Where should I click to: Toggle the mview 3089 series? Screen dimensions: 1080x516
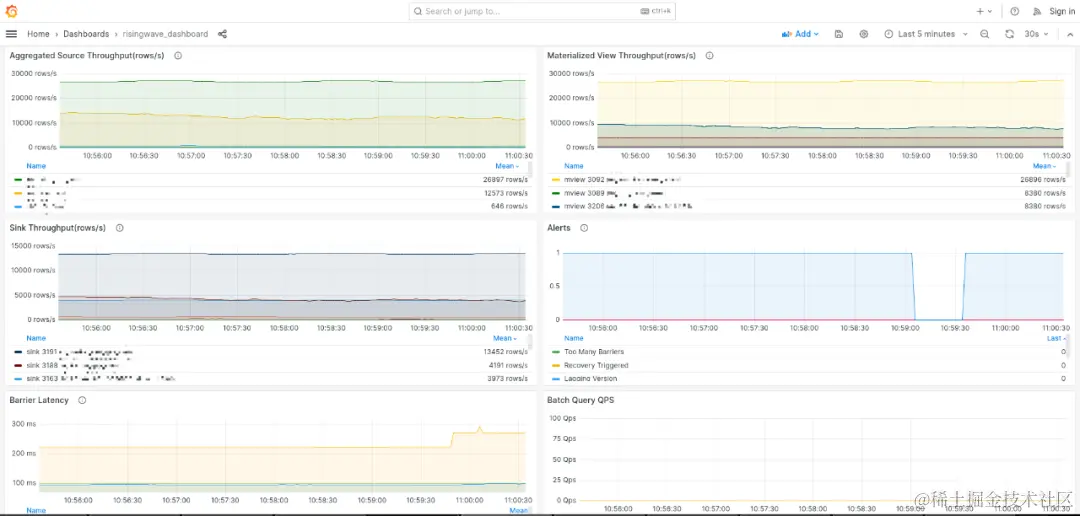614,193
